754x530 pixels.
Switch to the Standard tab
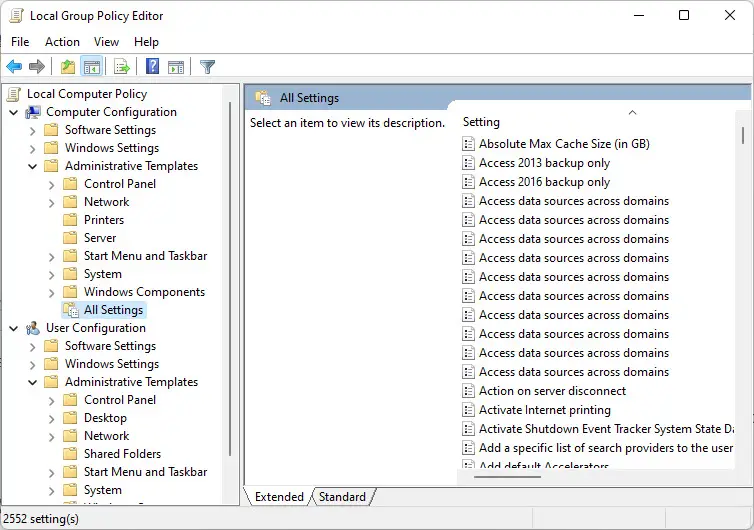click(342, 497)
